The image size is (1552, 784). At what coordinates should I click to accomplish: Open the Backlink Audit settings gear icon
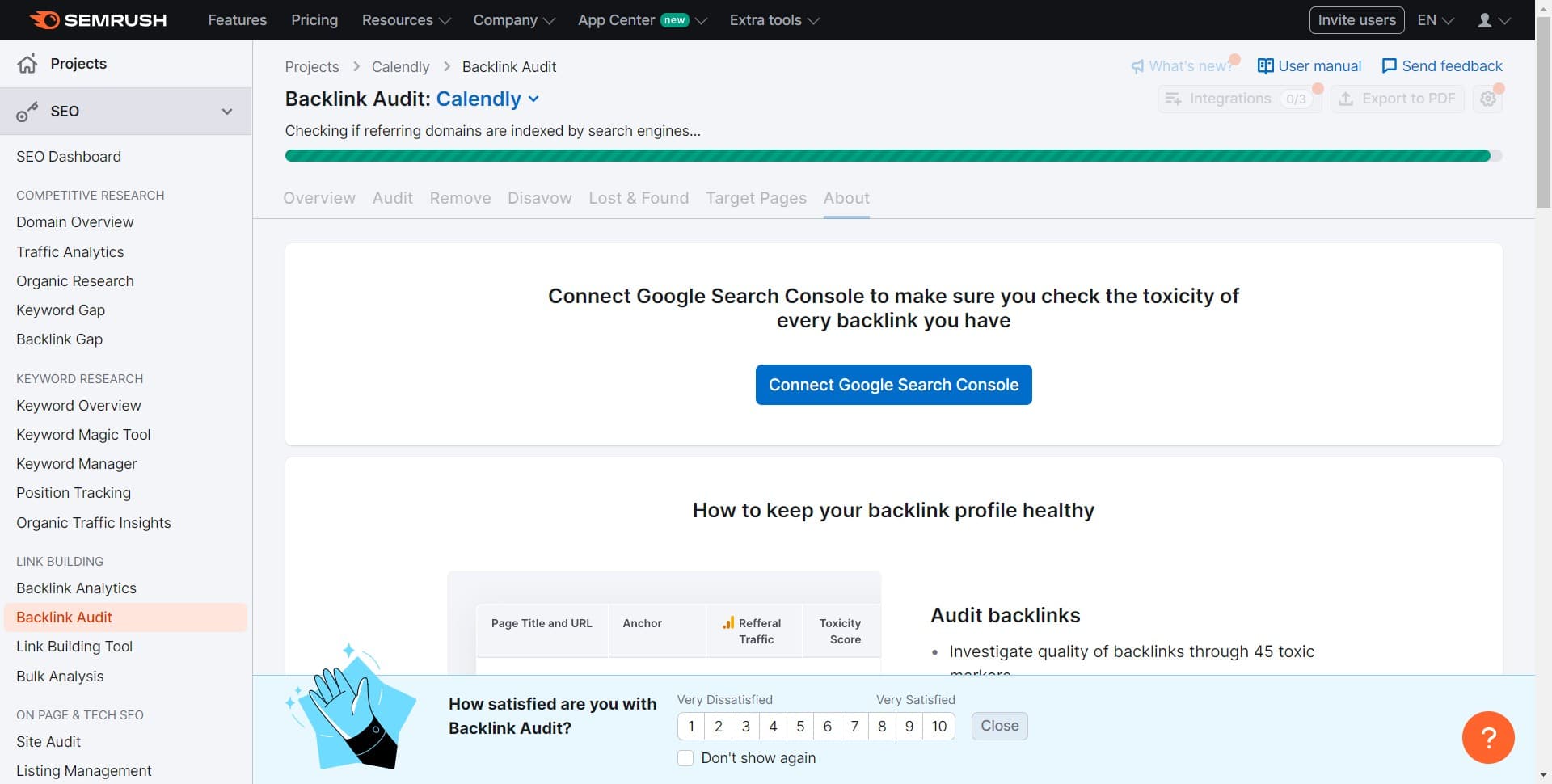(1488, 99)
